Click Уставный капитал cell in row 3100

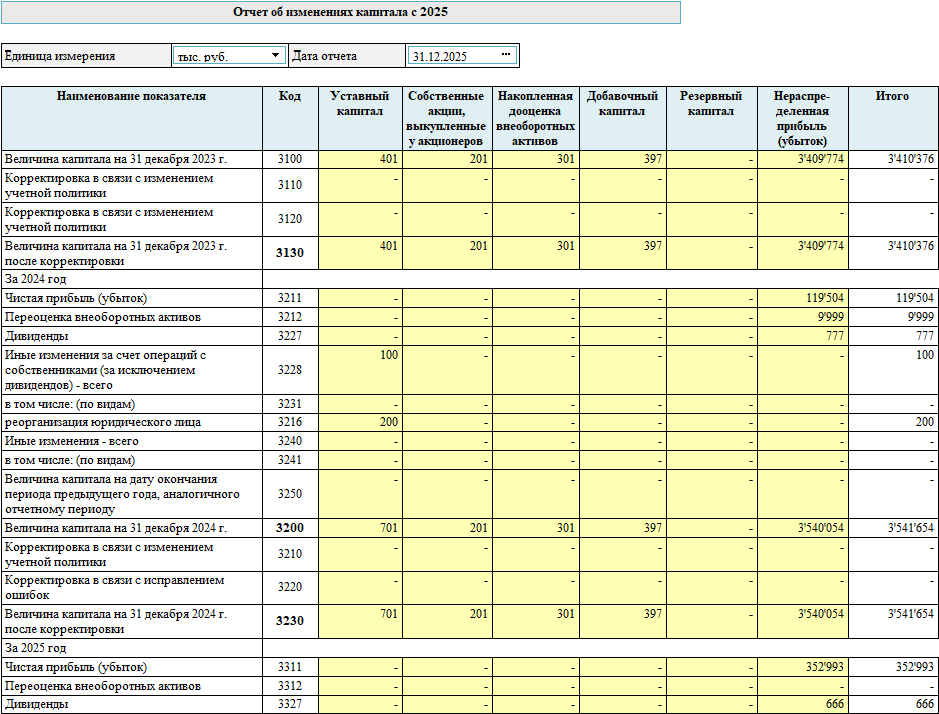pyautogui.click(x=360, y=159)
